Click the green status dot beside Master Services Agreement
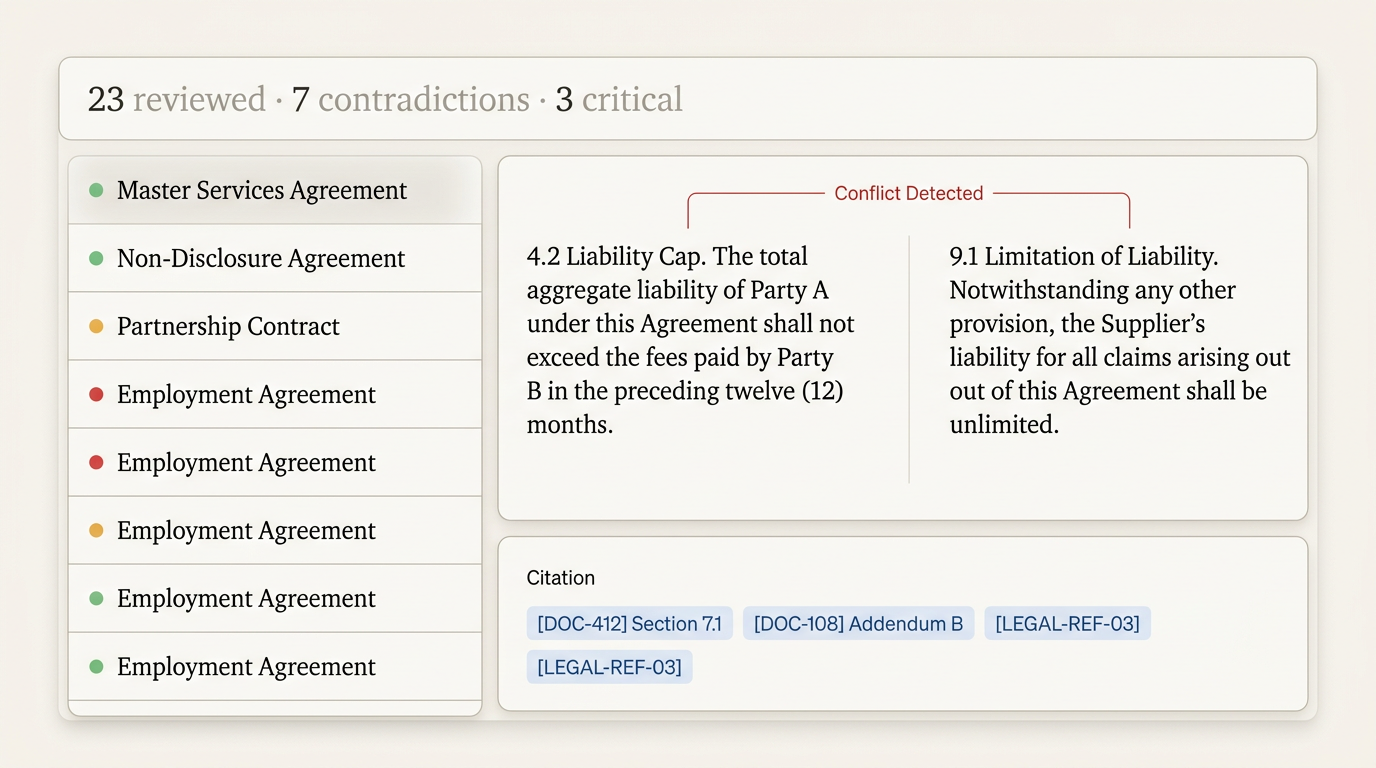Image resolution: width=1376 pixels, height=768 pixels. (x=96, y=190)
